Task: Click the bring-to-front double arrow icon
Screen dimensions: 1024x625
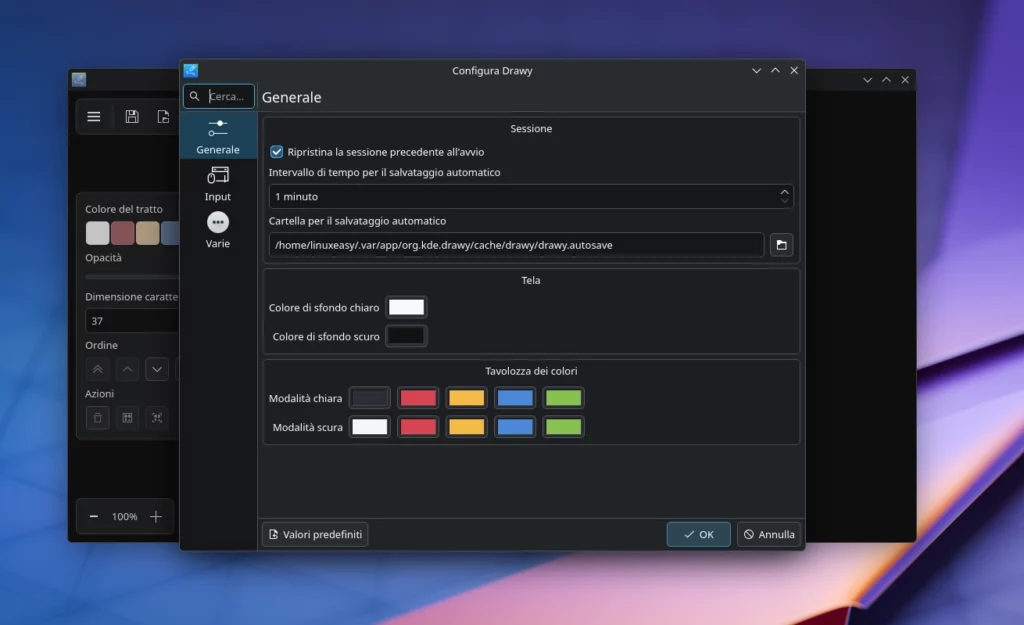Action: pos(98,369)
